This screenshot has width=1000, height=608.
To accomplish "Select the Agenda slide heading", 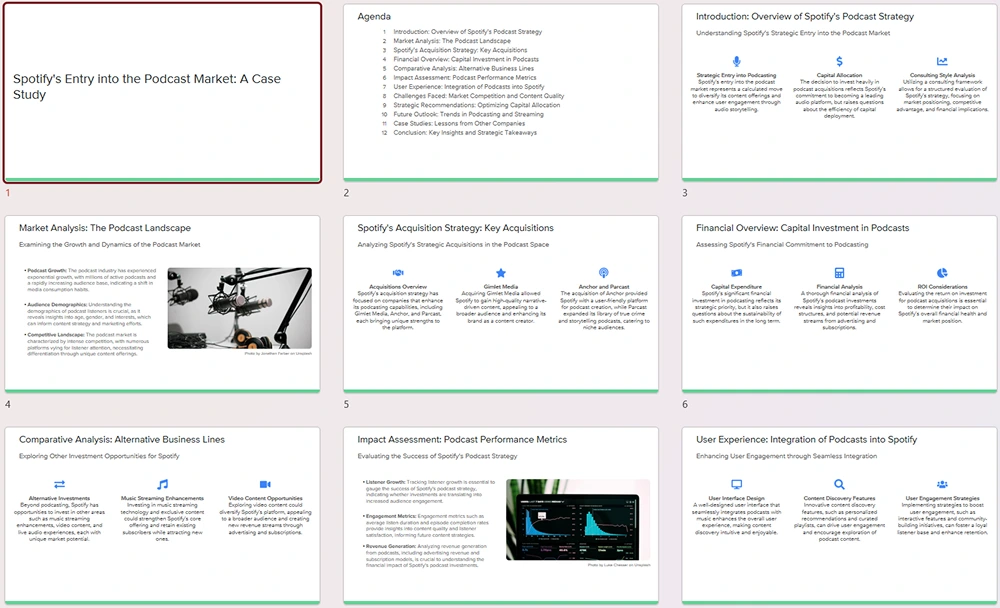I will pyautogui.click(x=374, y=17).
